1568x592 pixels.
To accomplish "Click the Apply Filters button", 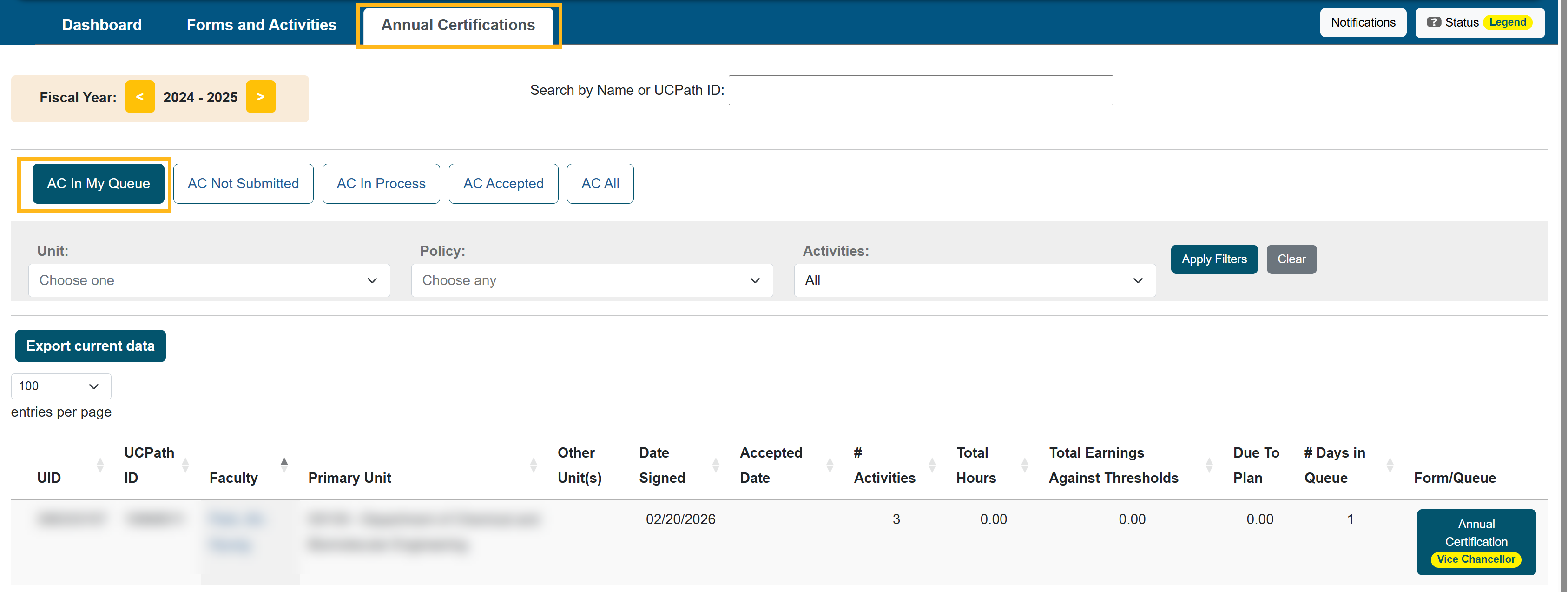I will 1214,259.
